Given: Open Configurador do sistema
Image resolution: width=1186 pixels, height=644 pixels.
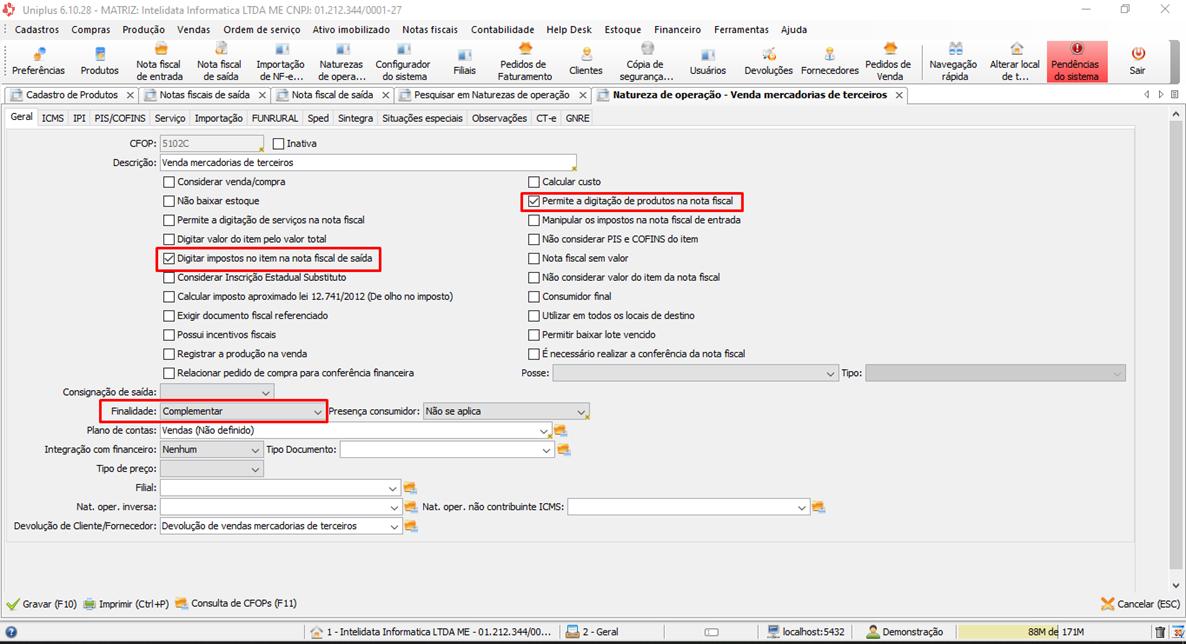Looking at the screenshot, I should click(x=402, y=61).
